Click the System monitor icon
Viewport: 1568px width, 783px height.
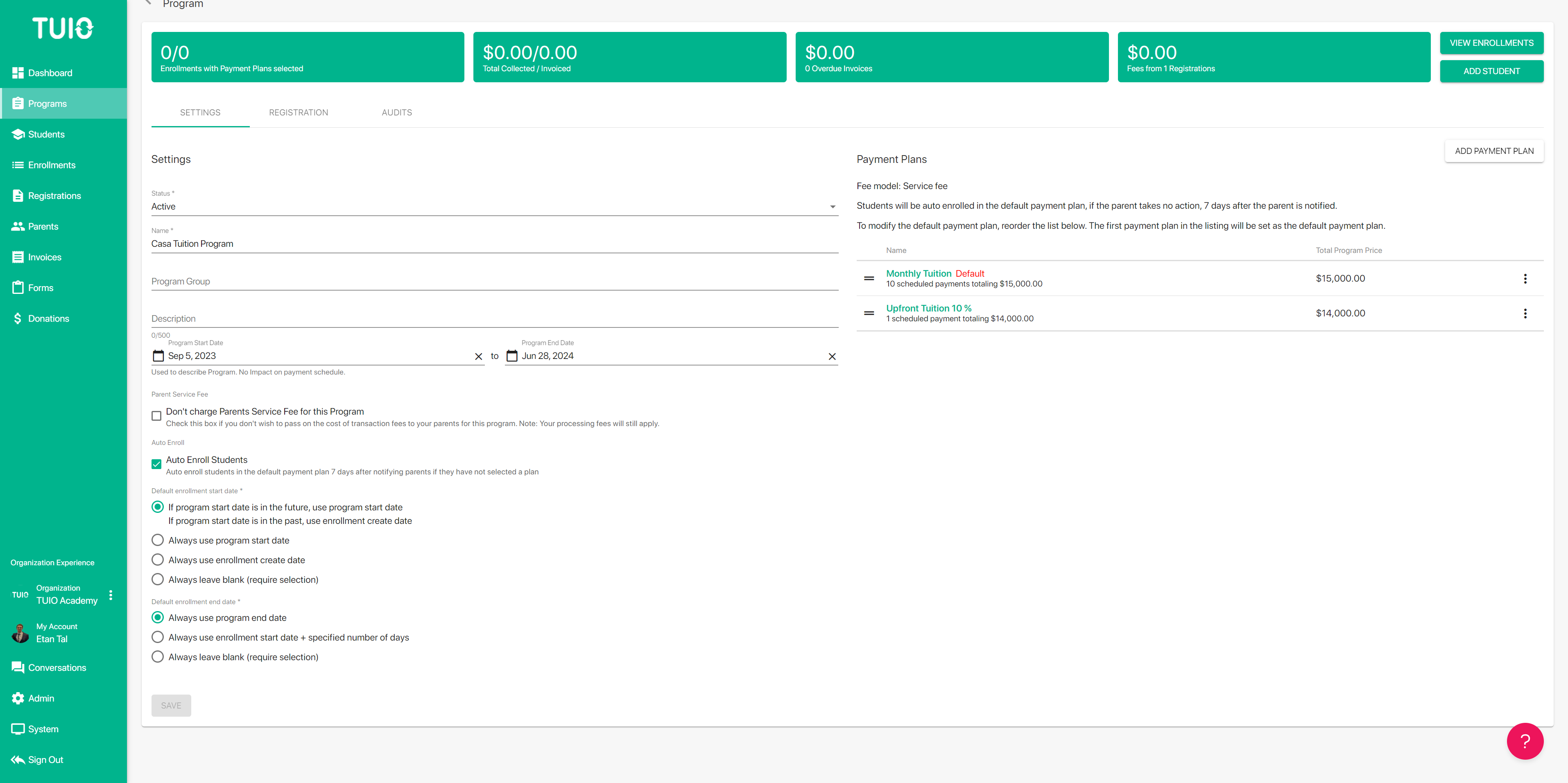[x=18, y=729]
